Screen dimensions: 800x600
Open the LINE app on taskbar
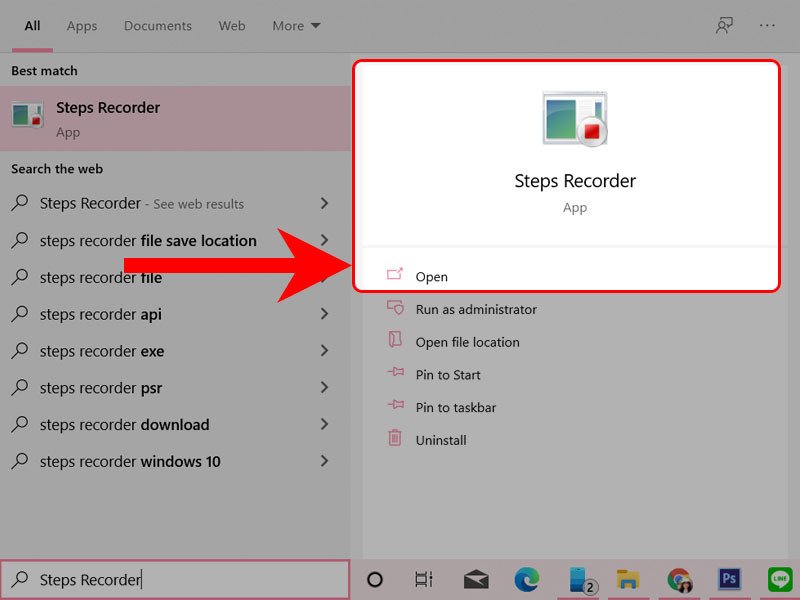[780, 580]
